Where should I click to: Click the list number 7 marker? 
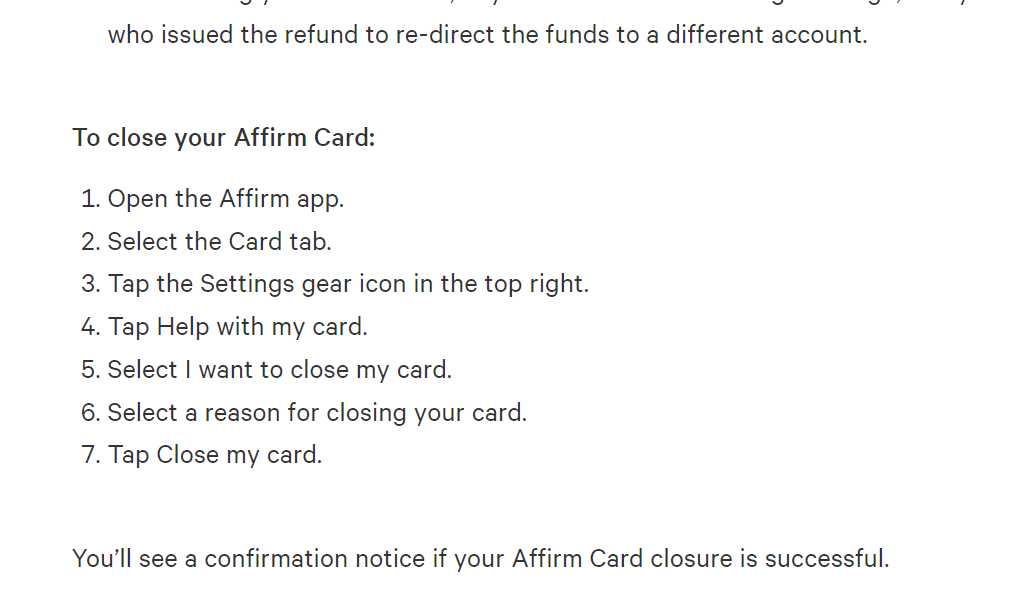(90, 455)
